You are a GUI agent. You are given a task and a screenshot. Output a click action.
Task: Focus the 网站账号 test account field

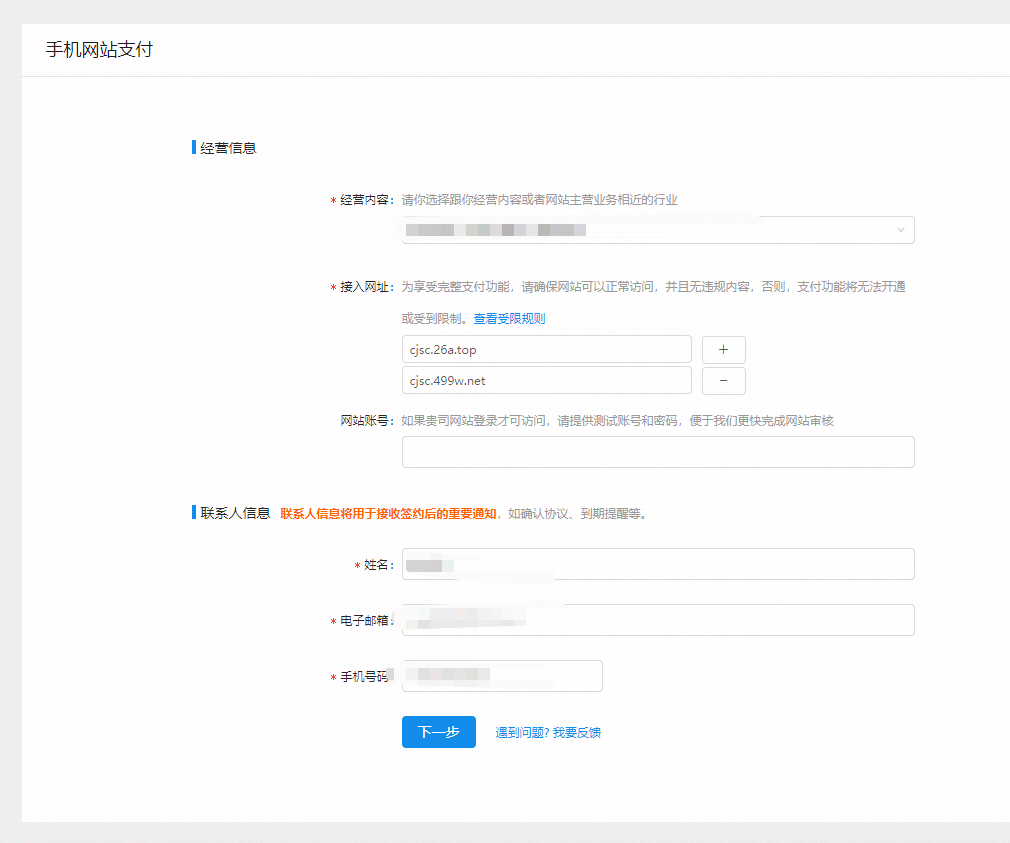pos(657,452)
